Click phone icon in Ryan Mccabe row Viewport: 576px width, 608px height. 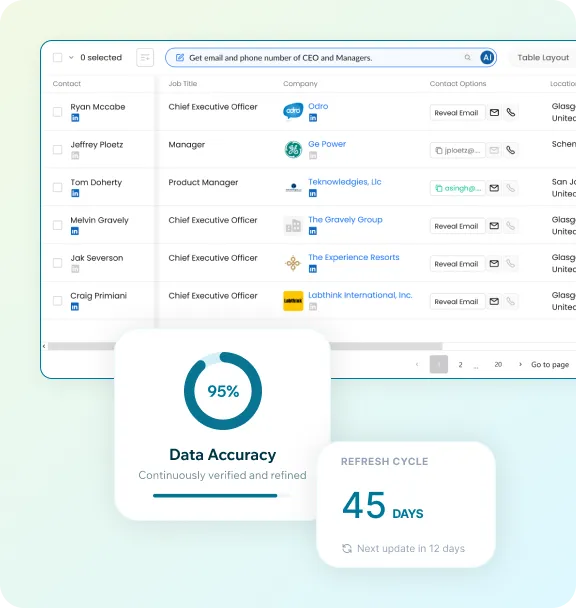click(x=511, y=112)
